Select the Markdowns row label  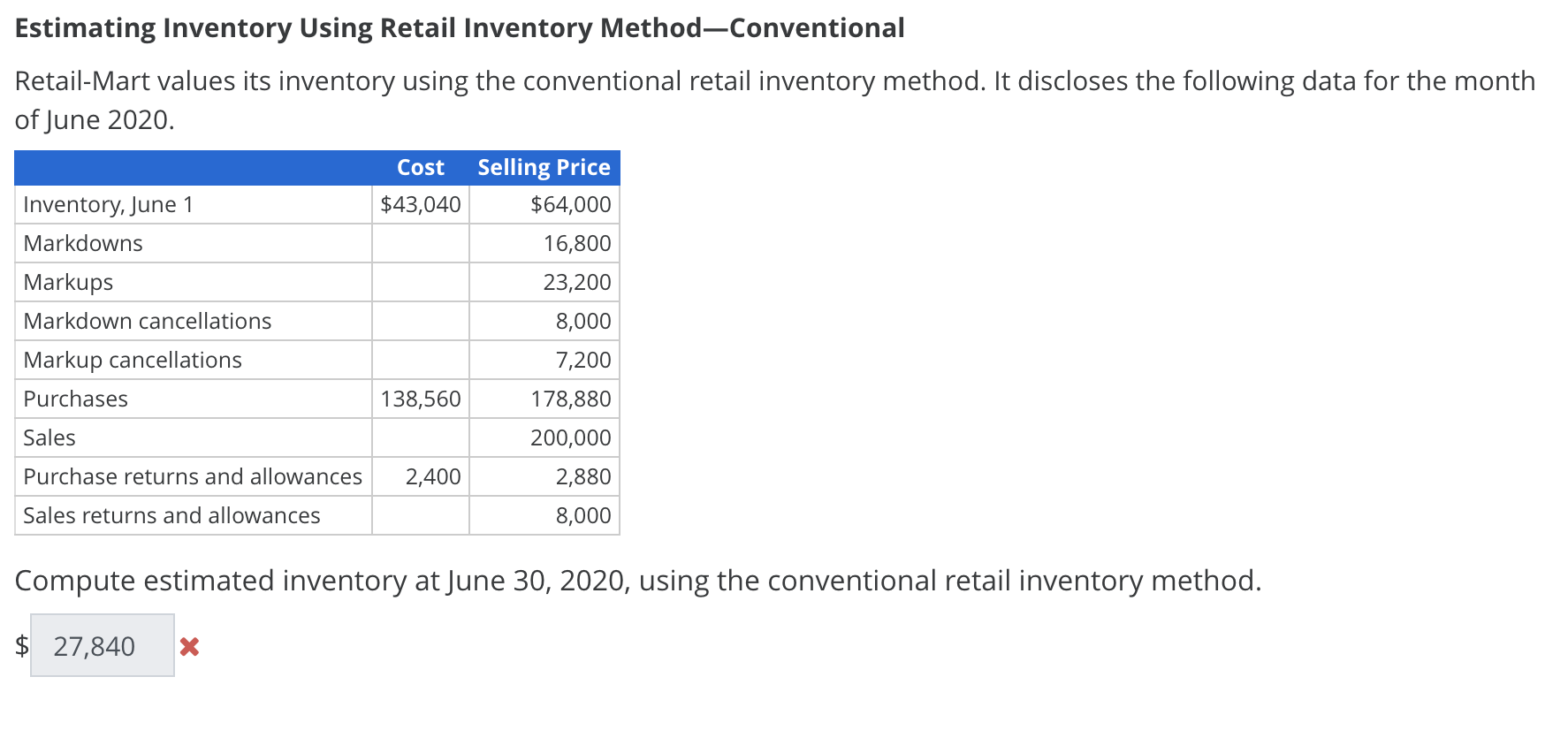click(x=82, y=243)
